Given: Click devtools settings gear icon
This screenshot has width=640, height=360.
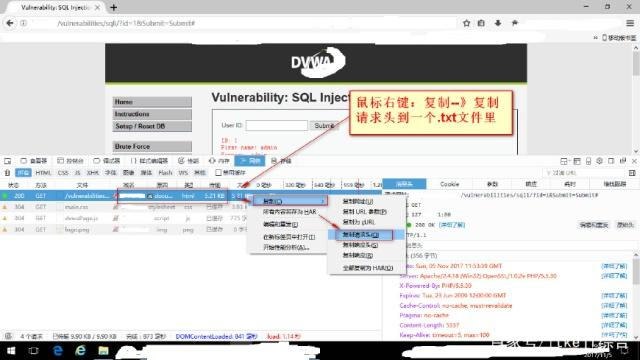Looking at the screenshot, I should [x=600, y=161].
